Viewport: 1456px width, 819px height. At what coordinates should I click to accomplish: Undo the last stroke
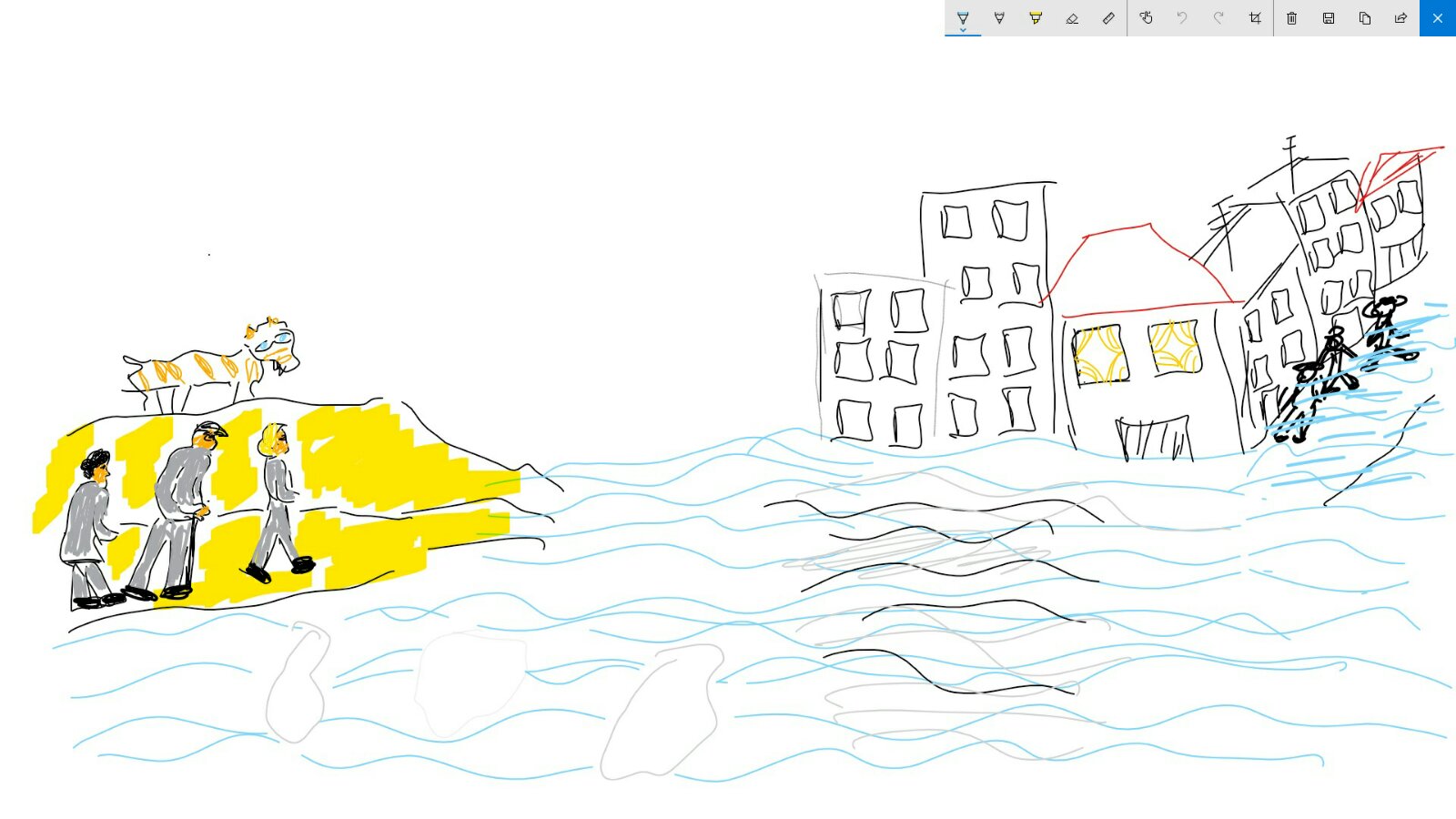coord(1182,18)
